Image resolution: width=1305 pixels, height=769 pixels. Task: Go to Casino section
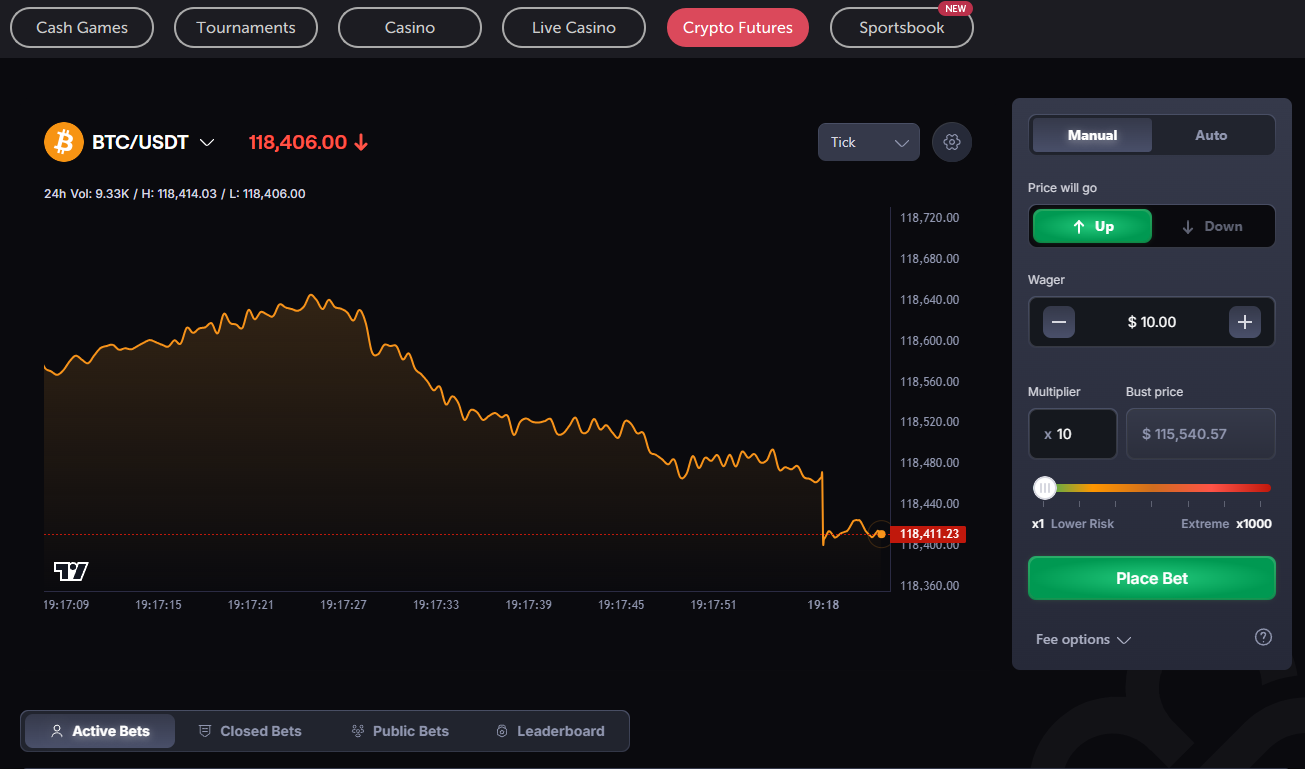pos(410,27)
